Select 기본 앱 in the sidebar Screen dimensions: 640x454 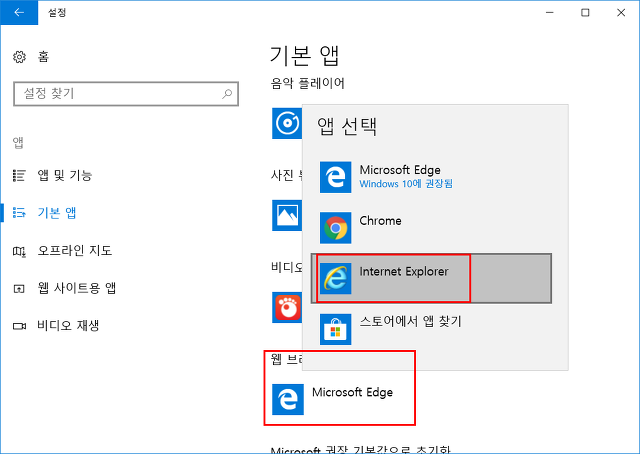pyautogui.click(x=57, y=213)
